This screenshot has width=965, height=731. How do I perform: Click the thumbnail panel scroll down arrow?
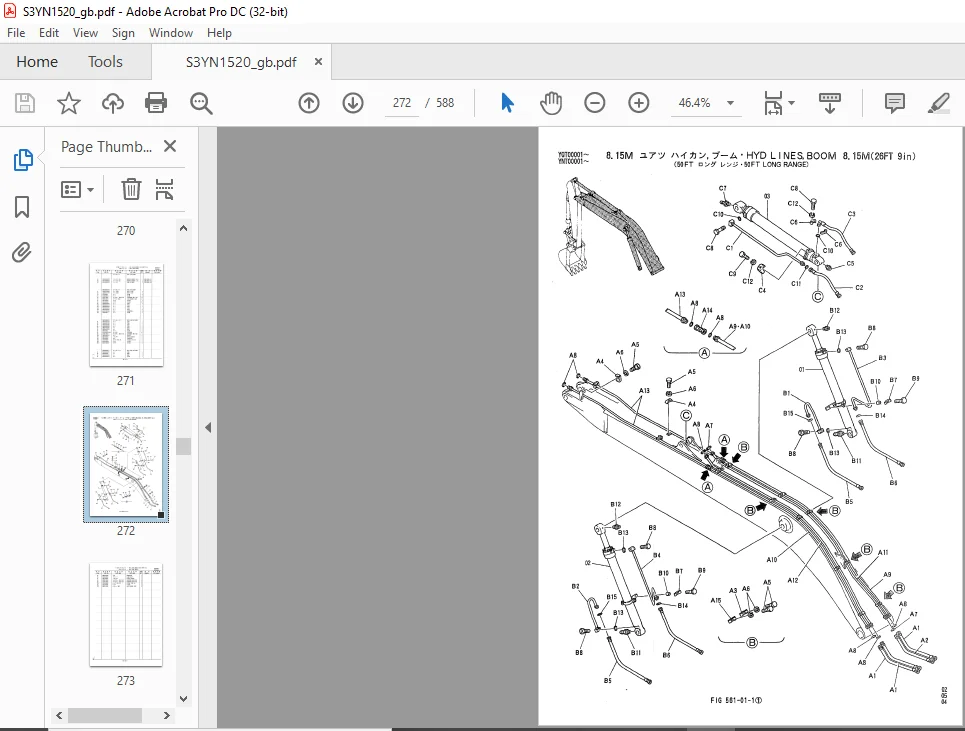(183, 698)
